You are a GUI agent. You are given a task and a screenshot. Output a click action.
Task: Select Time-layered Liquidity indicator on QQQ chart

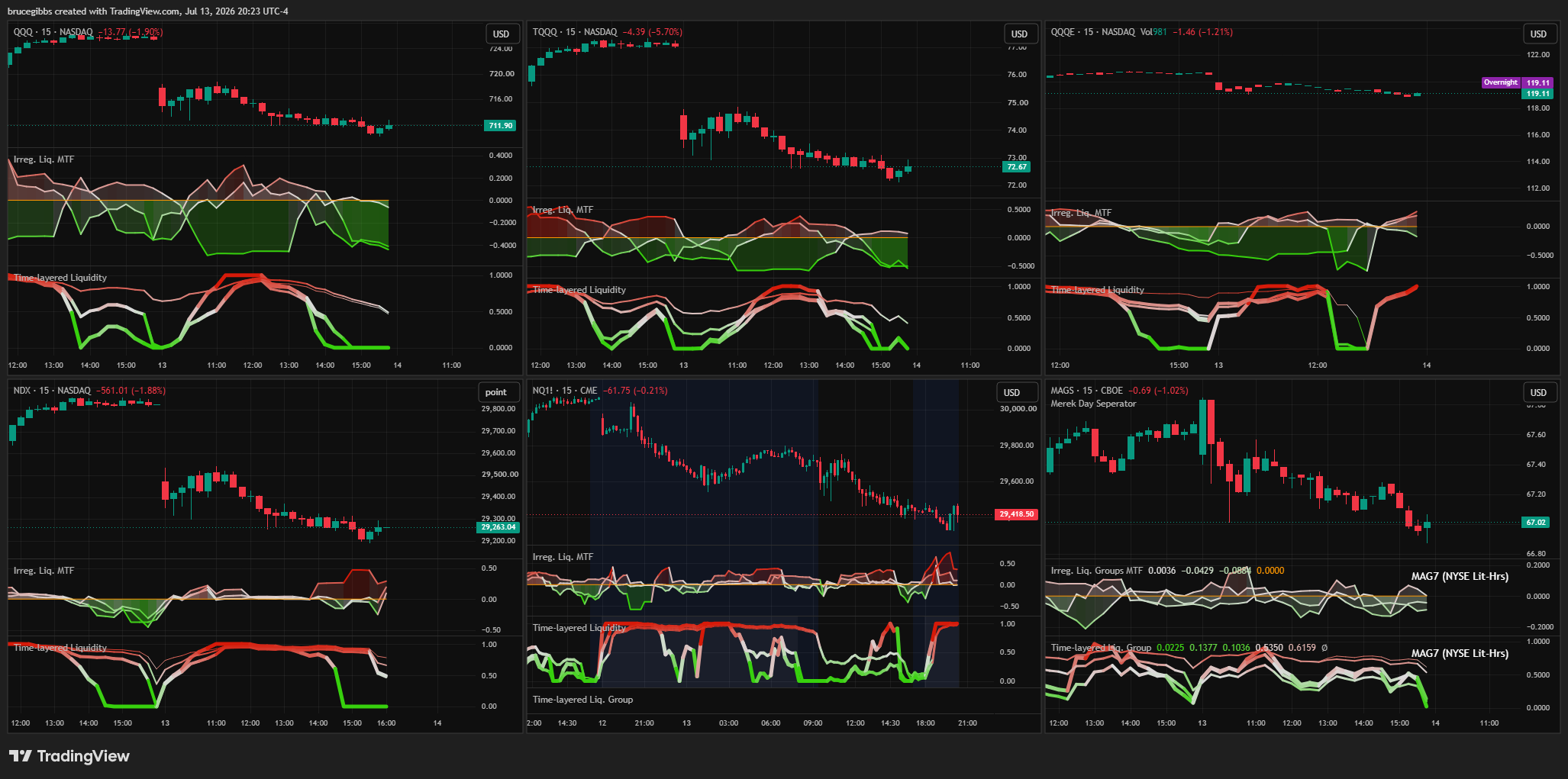pos(60,278)
